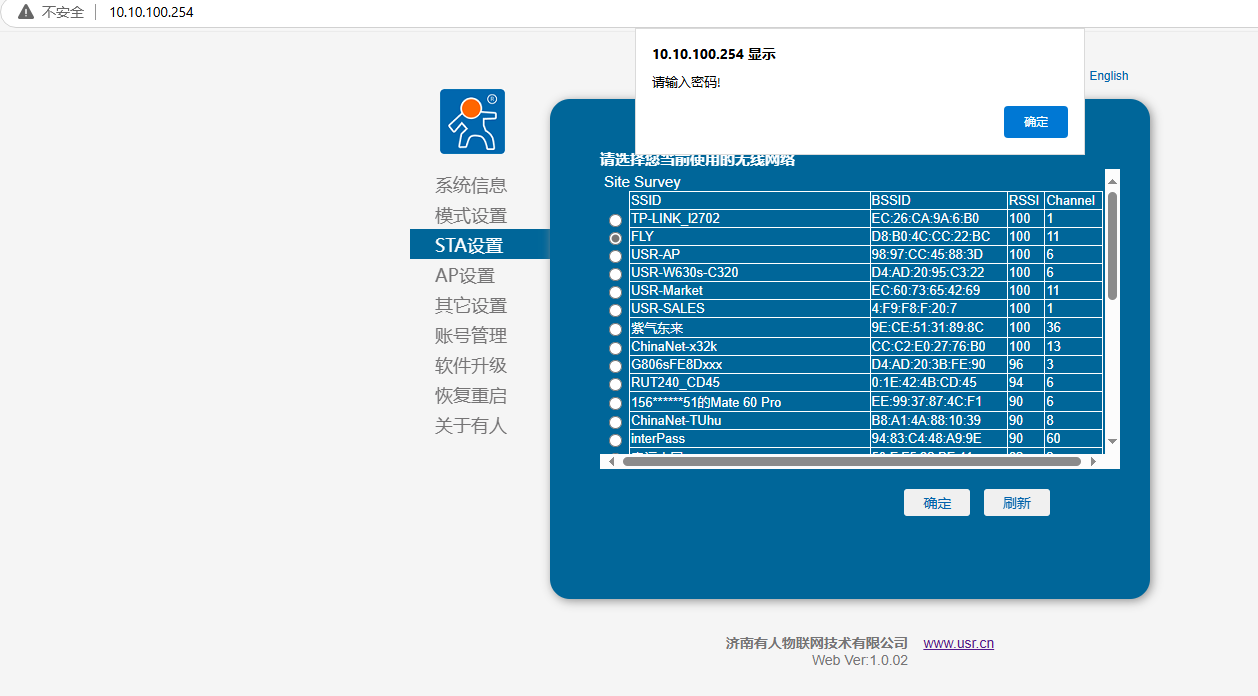Screen dimensions: 1258x696
Task: Select the RUT240_CD45 radio button
Action: click(615, 384)
